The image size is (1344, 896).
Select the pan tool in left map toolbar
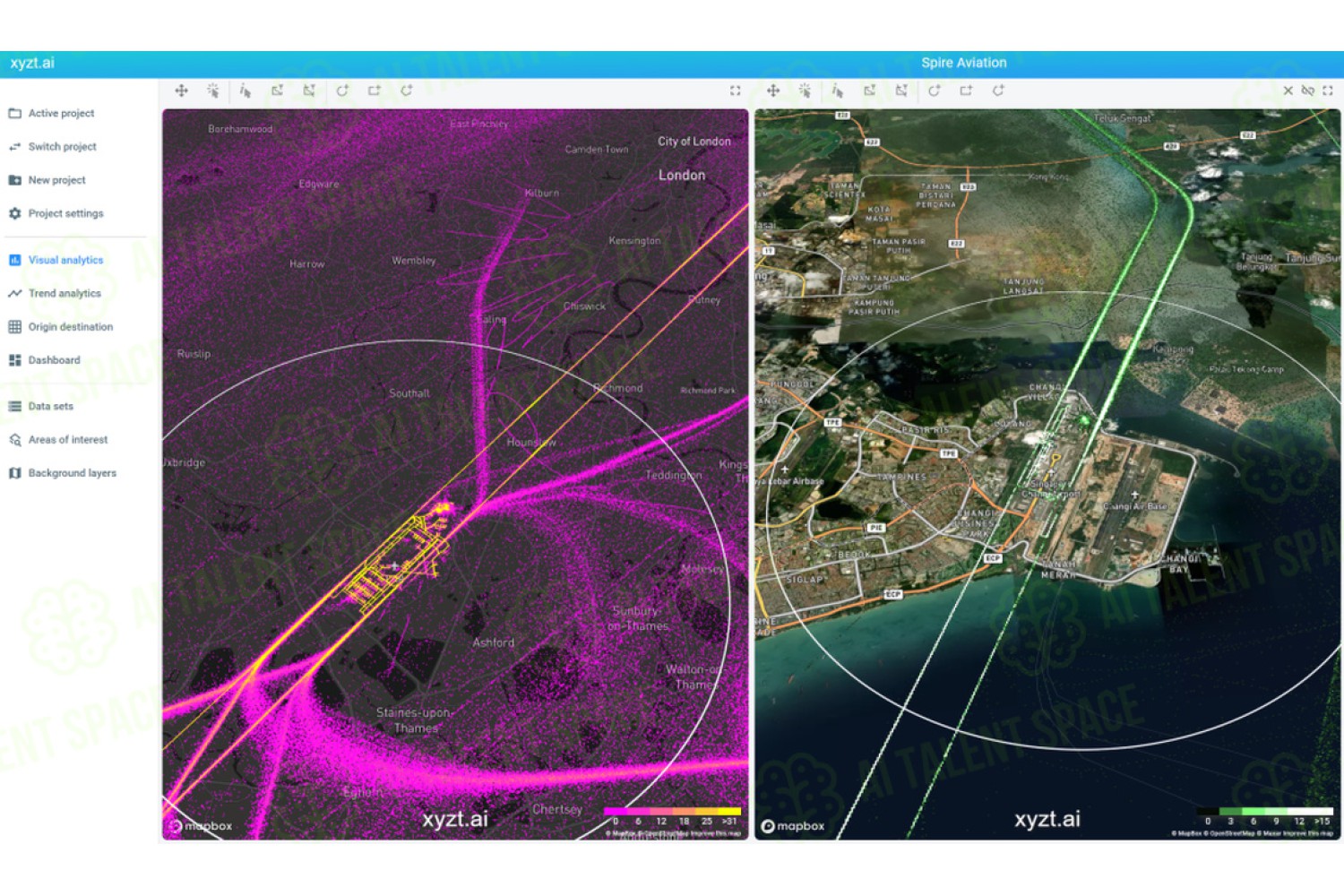pos(181,90)
